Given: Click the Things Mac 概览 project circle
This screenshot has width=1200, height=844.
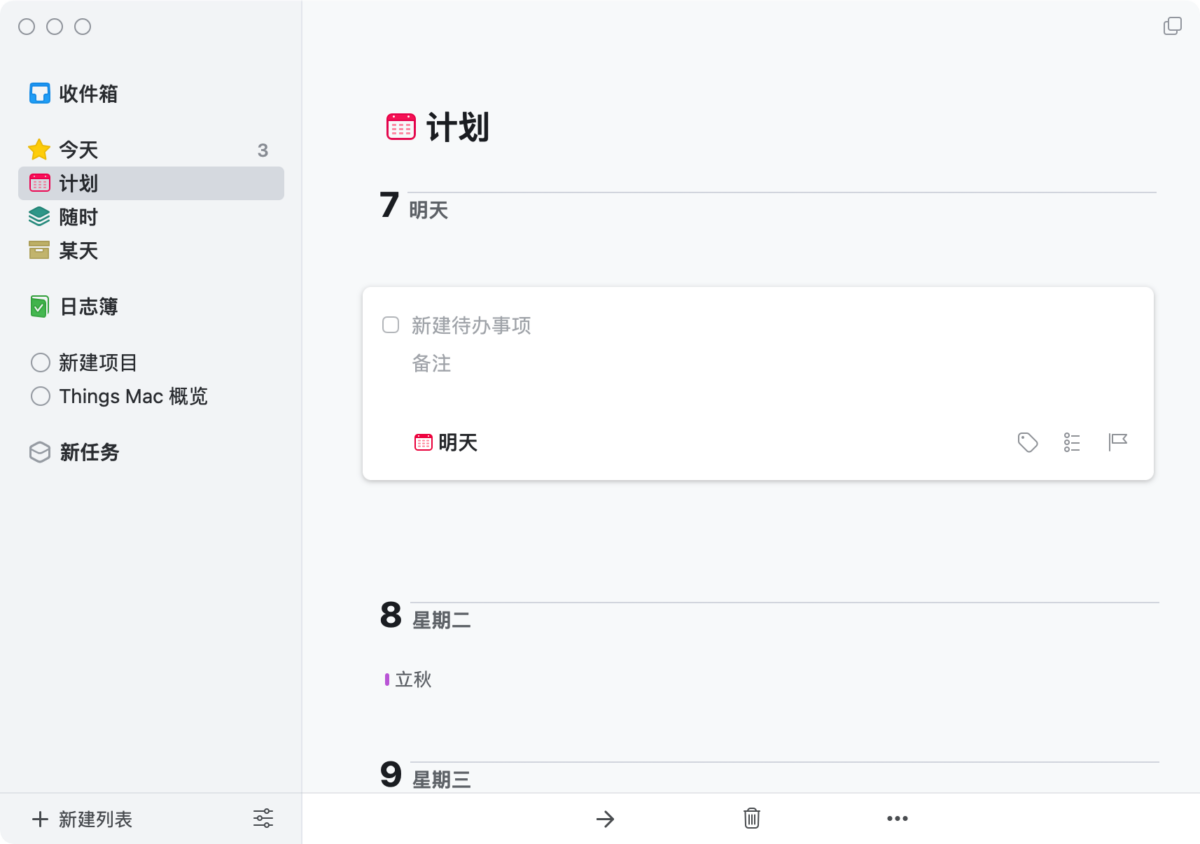Looking at the screenshot, I should pyautogui.click(x=40, y=397).
